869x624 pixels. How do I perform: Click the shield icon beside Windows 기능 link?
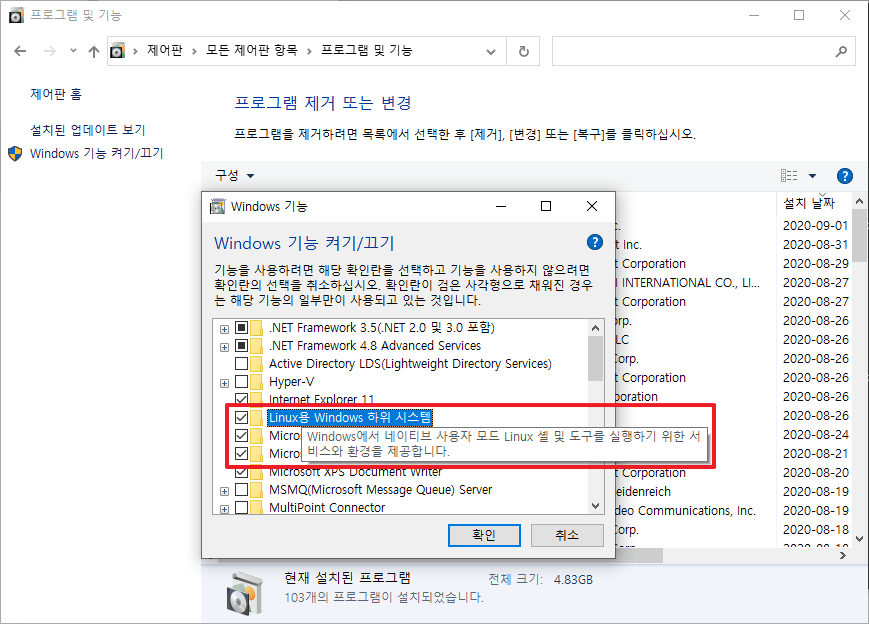[15, 154]
